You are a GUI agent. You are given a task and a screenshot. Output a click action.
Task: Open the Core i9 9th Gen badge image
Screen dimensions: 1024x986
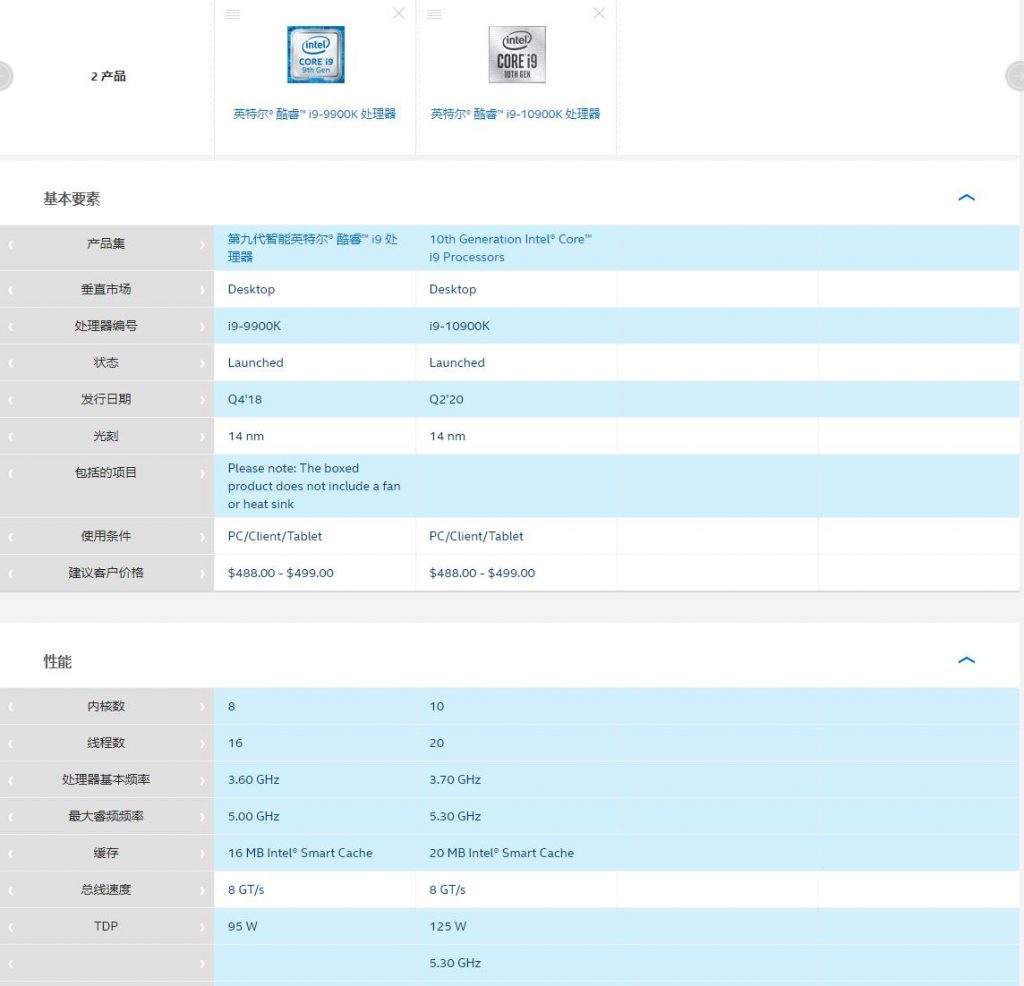(x=315, y=55)
